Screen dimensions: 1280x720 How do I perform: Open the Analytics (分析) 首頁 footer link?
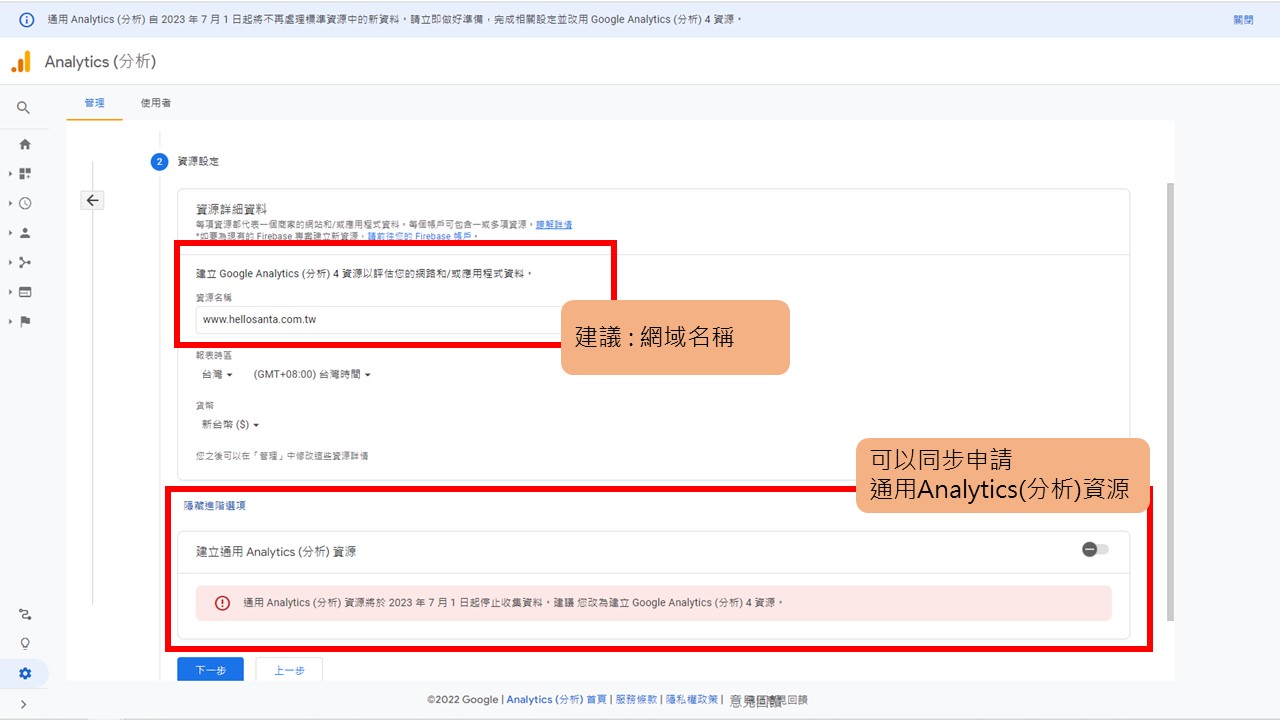[x=556, y=700]
